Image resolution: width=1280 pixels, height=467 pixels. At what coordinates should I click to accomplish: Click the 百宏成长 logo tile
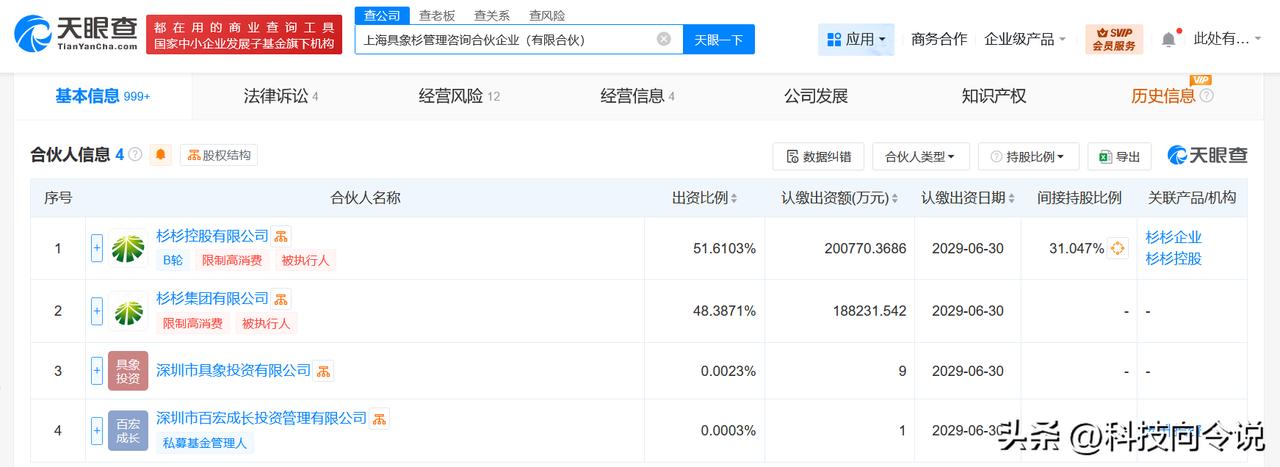128,431
